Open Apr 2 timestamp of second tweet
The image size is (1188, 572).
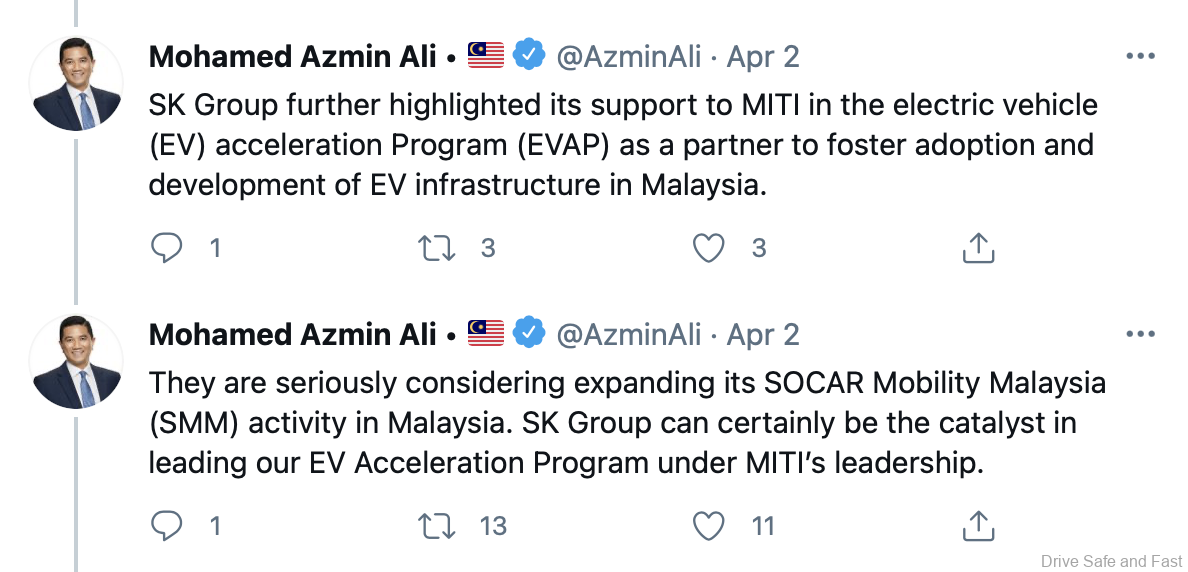tap(763, 334)
